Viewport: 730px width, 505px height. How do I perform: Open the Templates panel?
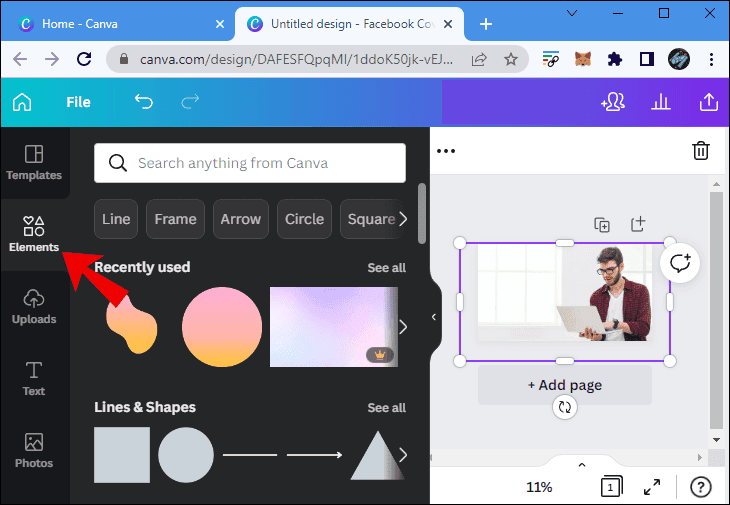[x=34, y=162]
